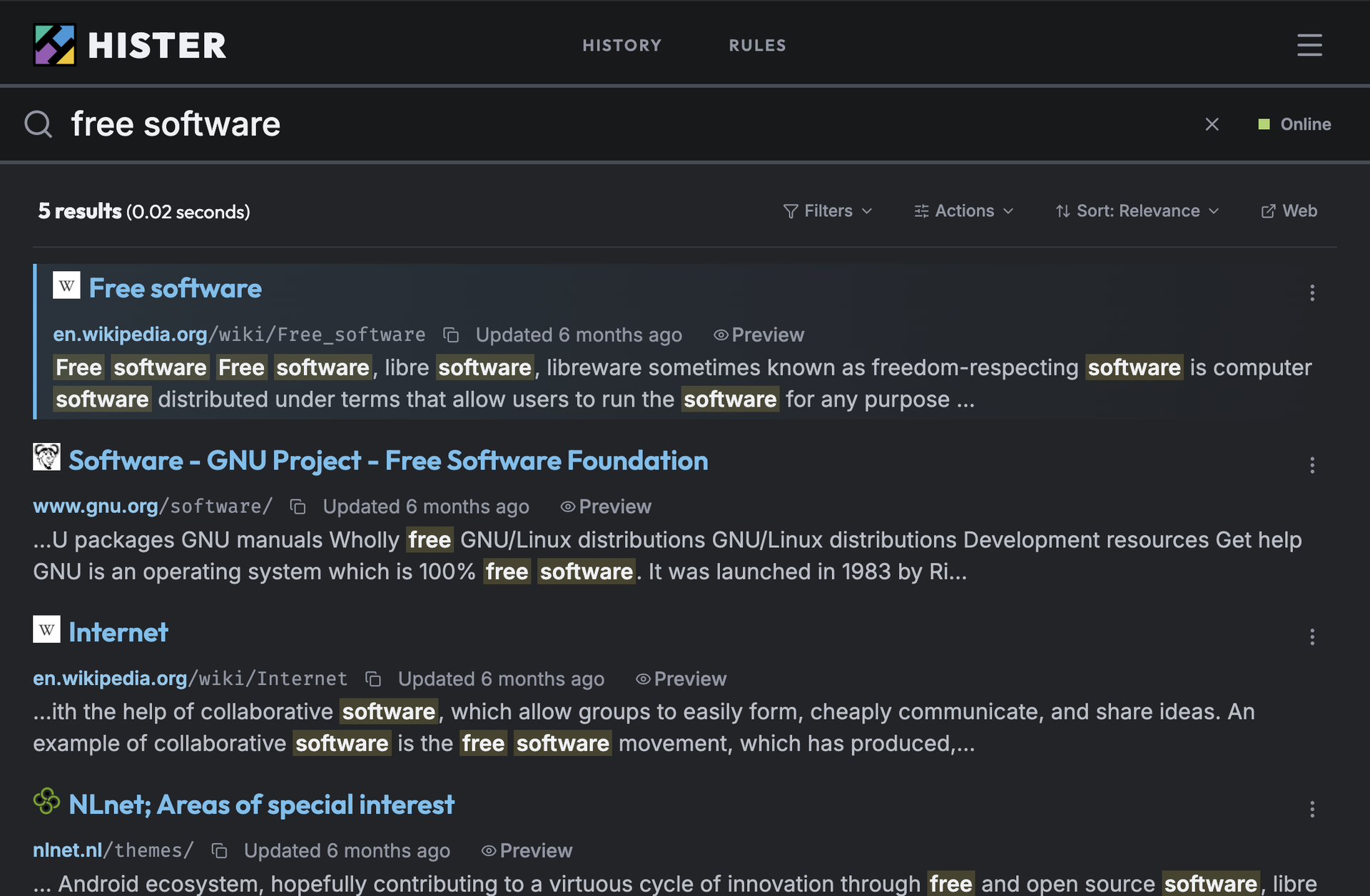Search the Web with the Web button
Viewport: 1370px width, 896px height.
click(x=1289, y=211)
